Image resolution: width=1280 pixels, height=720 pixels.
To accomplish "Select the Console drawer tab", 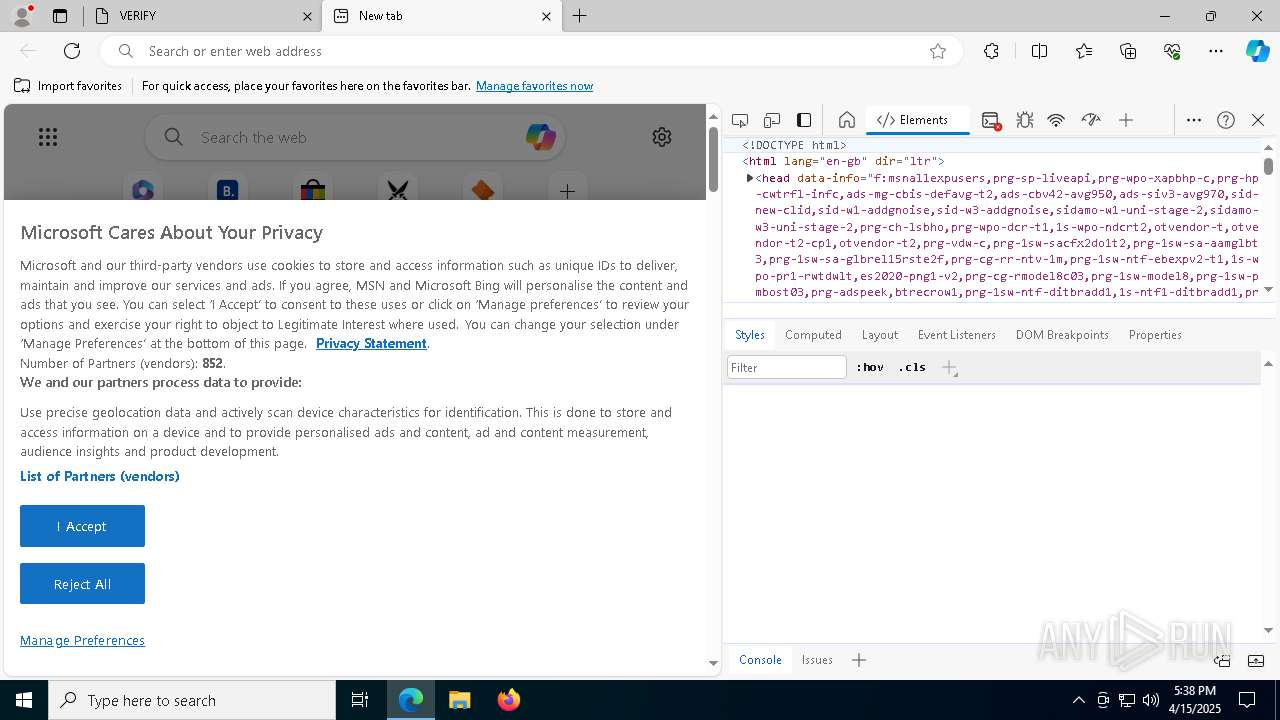I will (x=760, y=660).
